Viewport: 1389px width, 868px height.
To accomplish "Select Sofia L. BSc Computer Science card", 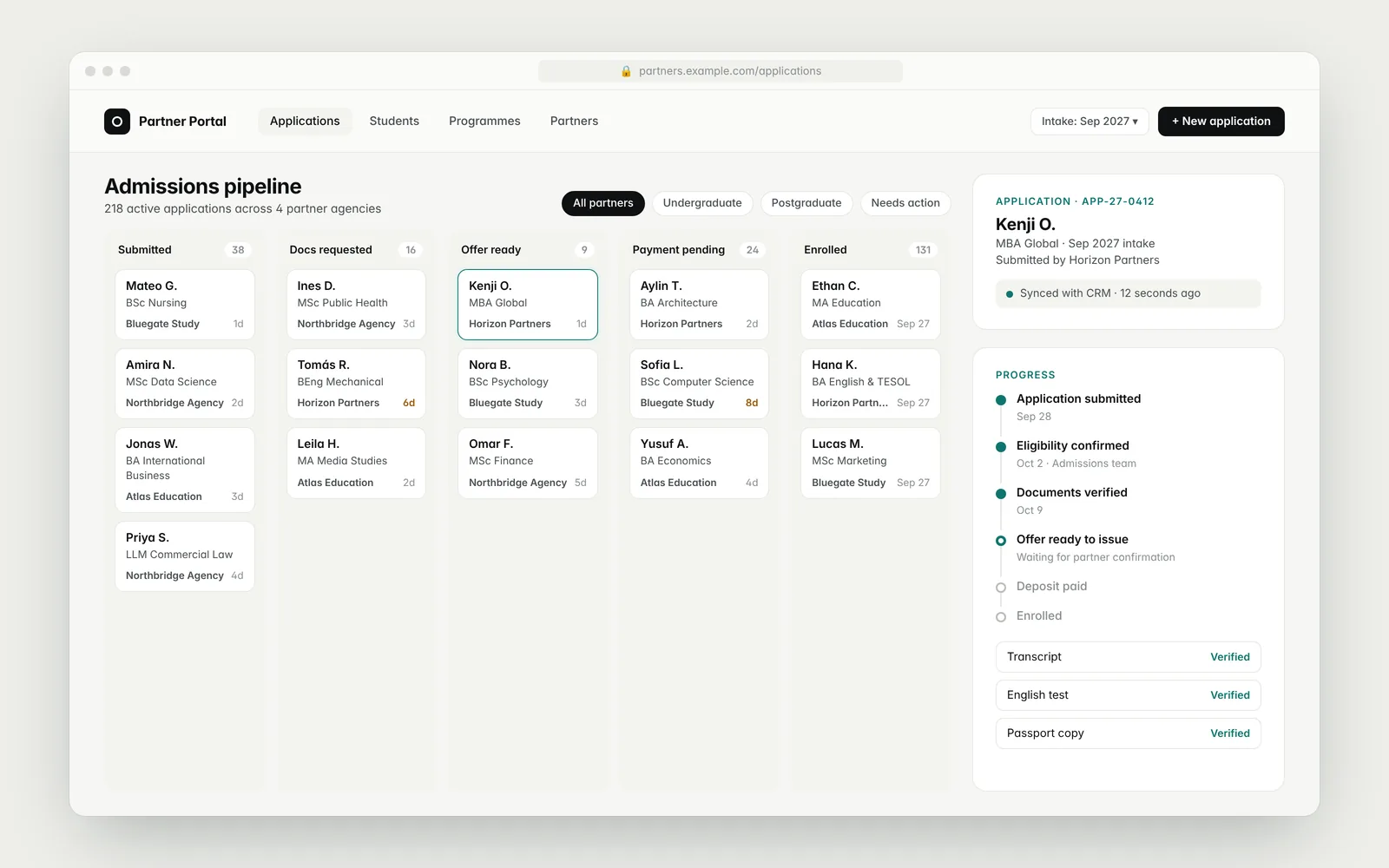I will 699,384.
